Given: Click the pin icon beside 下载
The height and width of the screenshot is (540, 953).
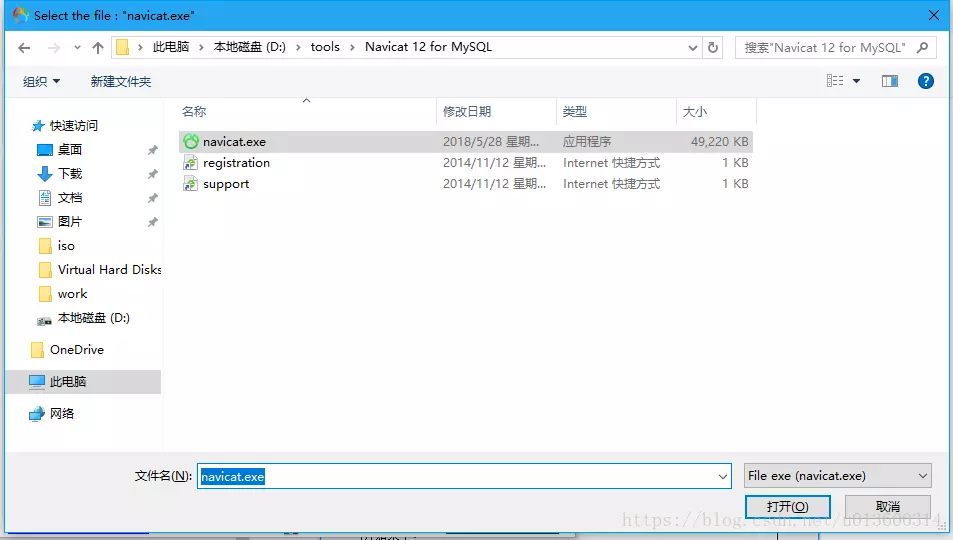Looking at the screenshot, I should [153, 174].
